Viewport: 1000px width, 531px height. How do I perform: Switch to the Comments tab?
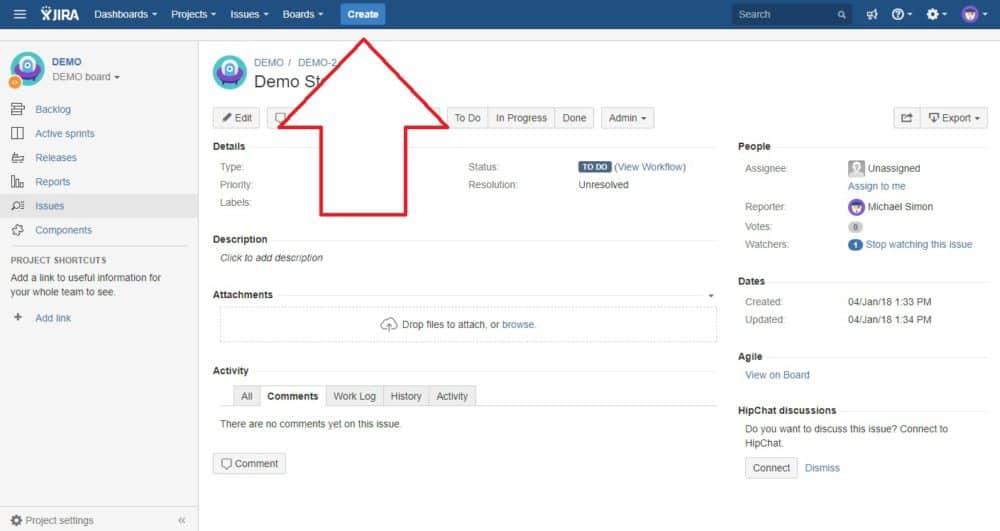coord(293,396)
